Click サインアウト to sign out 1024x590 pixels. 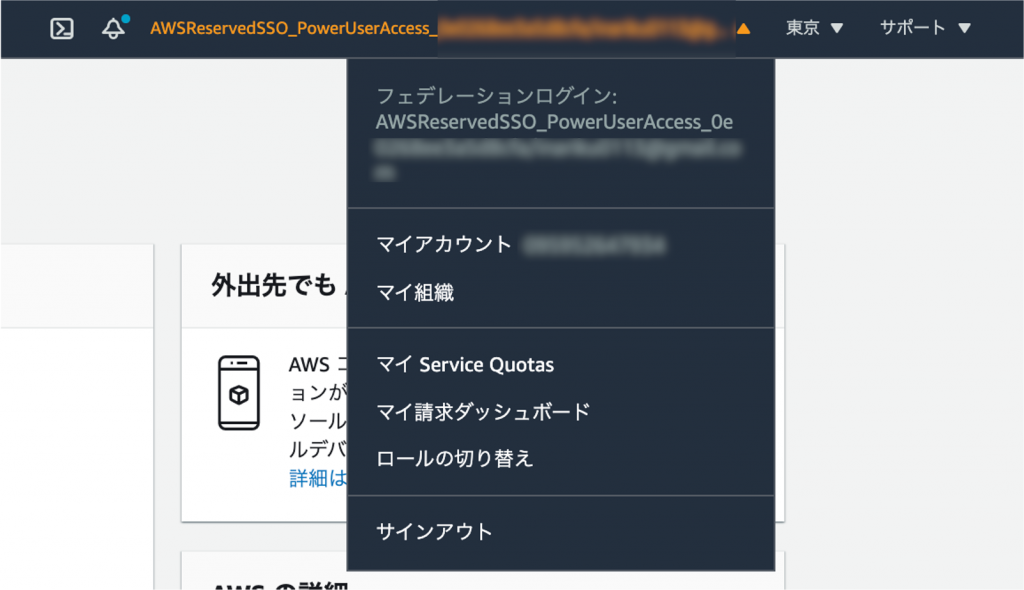[x=434, y=532]
